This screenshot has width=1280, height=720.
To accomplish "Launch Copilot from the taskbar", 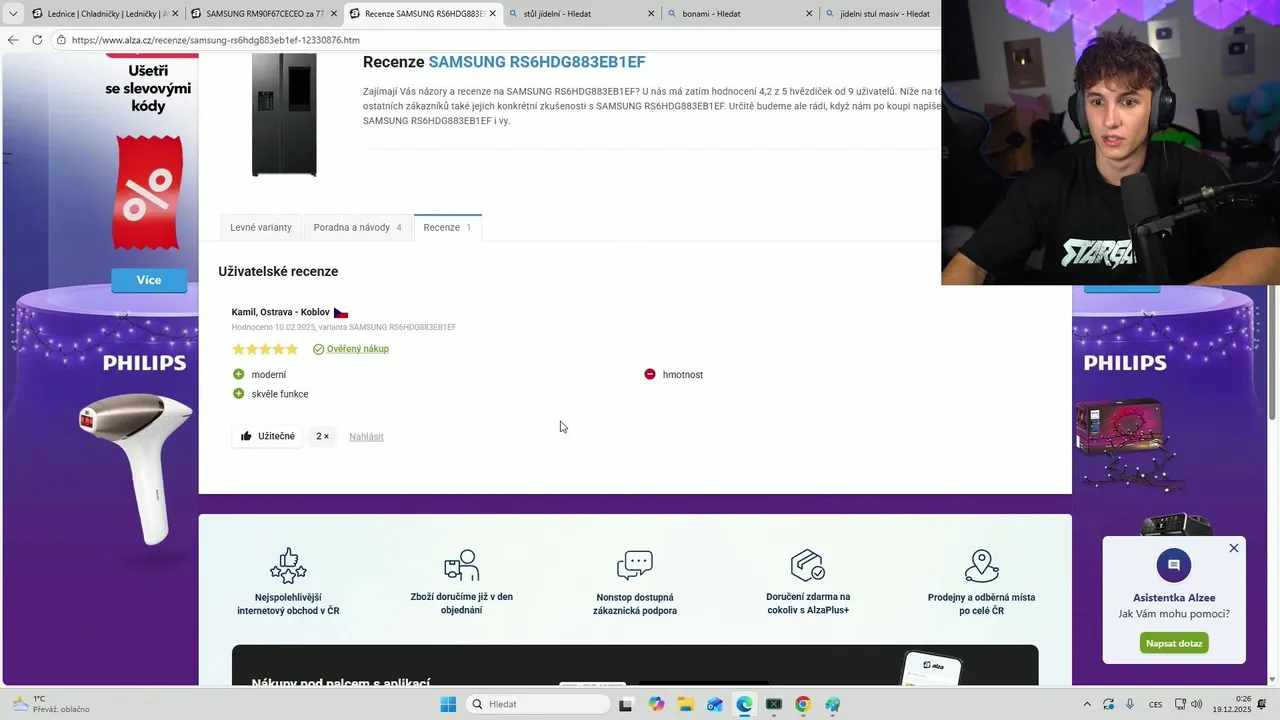I will 656,704.
